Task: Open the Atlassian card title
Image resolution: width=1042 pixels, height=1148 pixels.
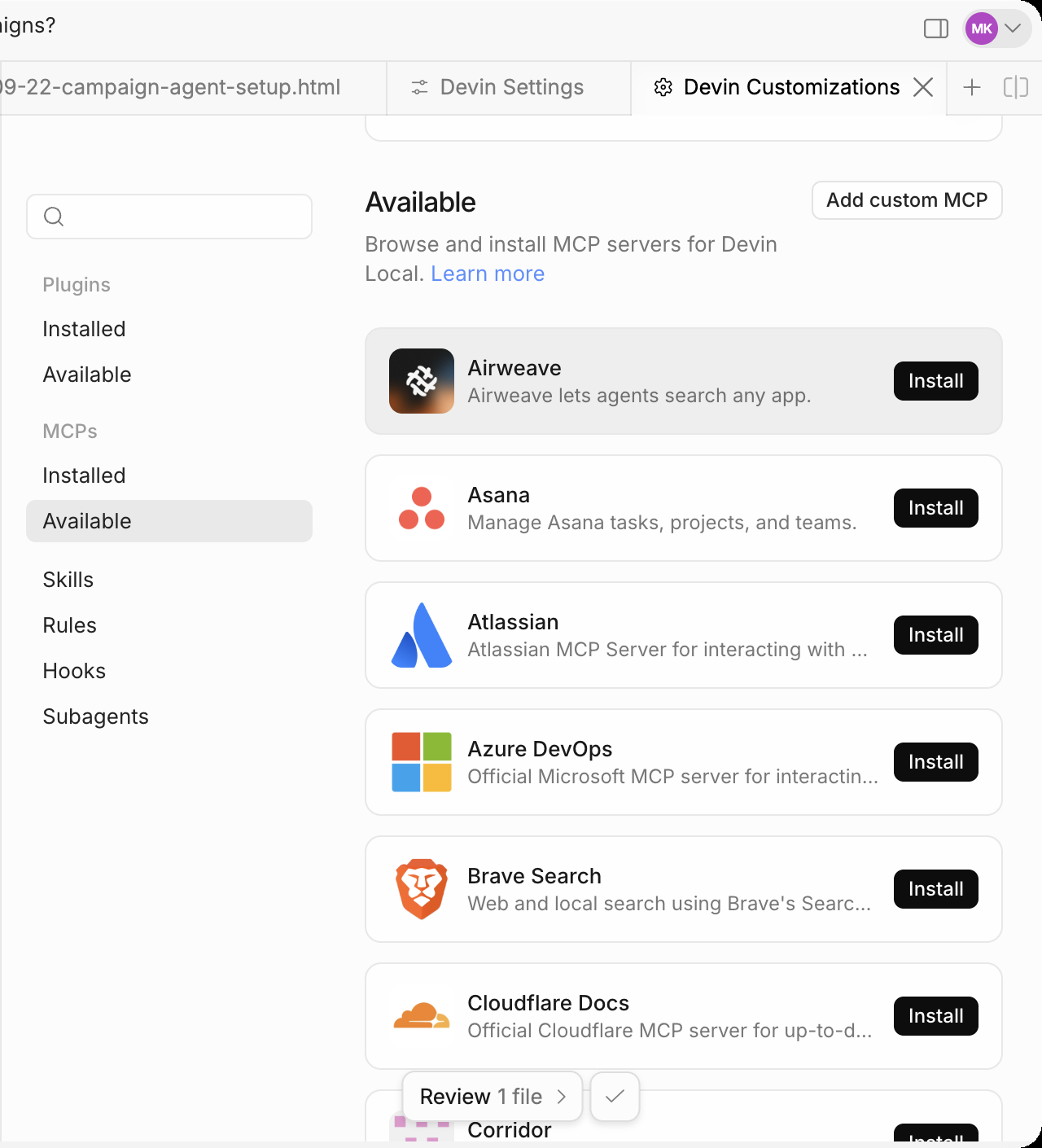Action: point(513,622)
